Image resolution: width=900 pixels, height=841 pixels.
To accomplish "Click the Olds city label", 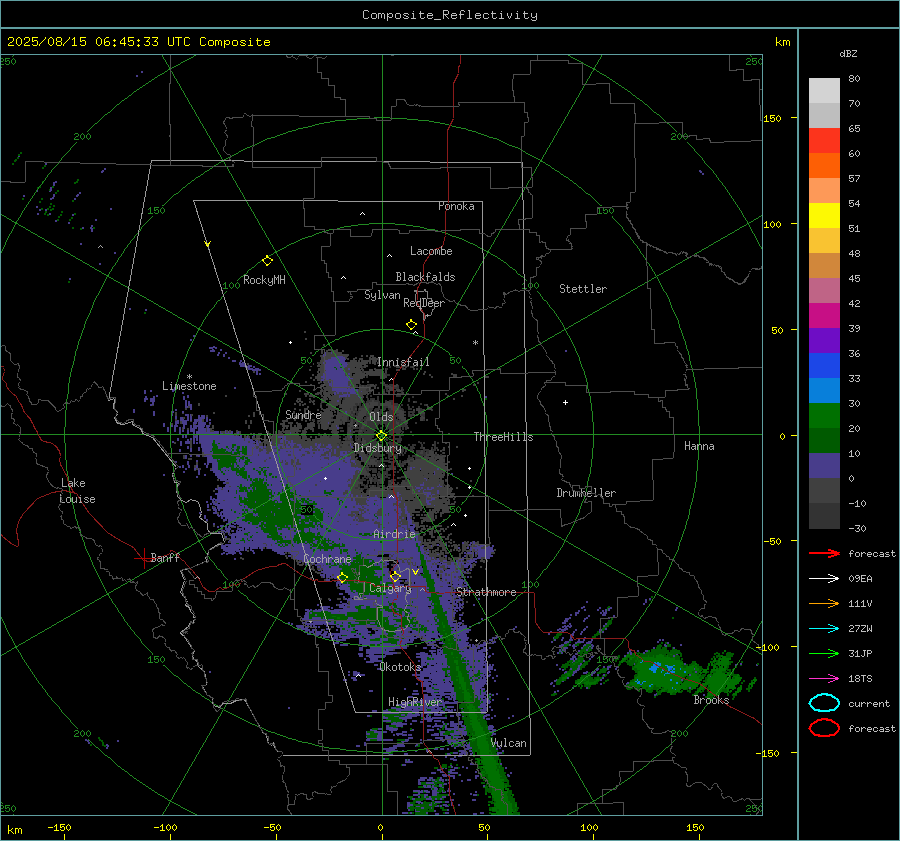I will coord(381,417).
